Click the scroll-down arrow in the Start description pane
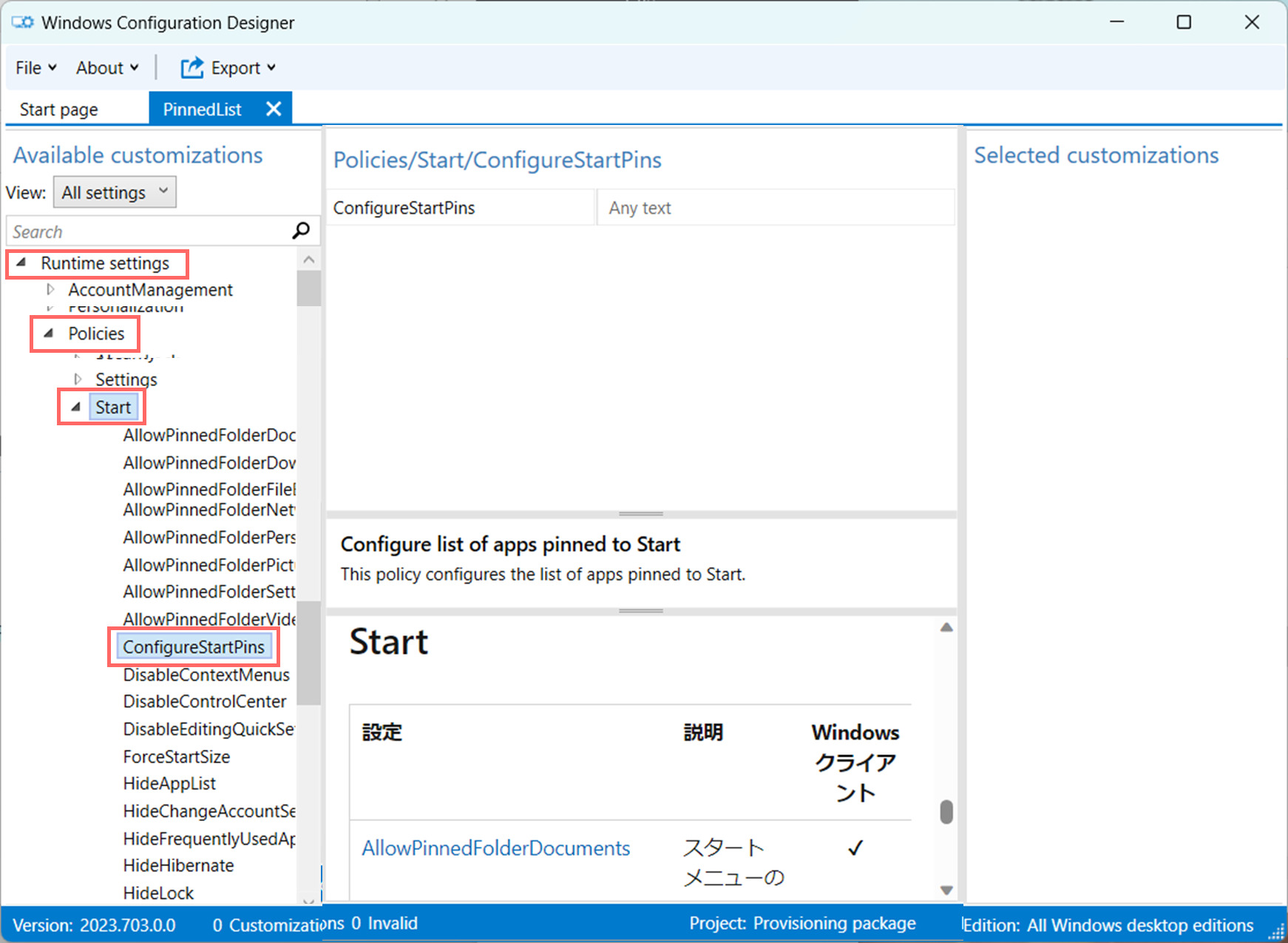1288x943 pixels. click(946, 890)
